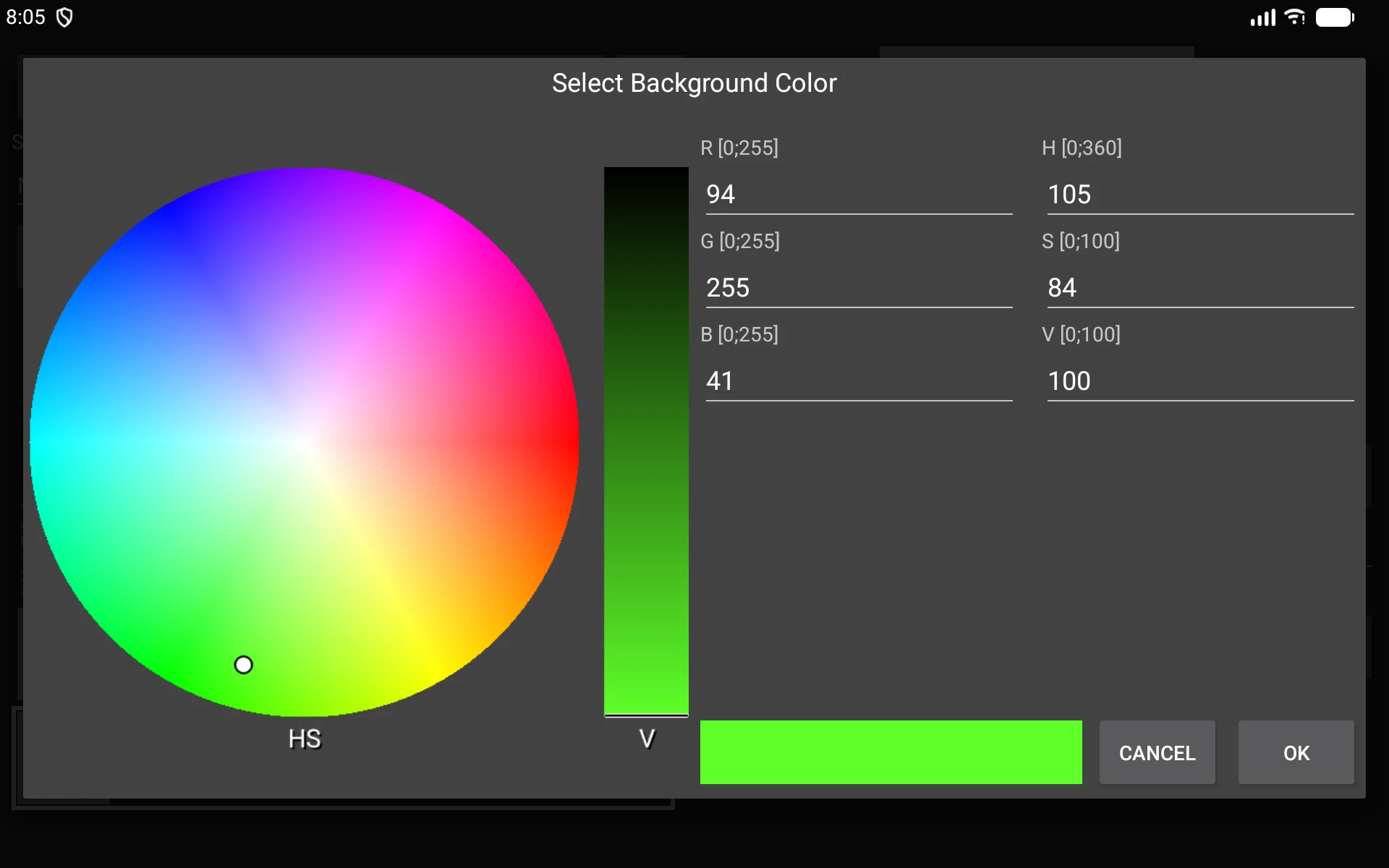This screenshot has width=1389, height=868.
Task: Click the 'V [0;100]' label
Action: click(x=1081, y=334)
